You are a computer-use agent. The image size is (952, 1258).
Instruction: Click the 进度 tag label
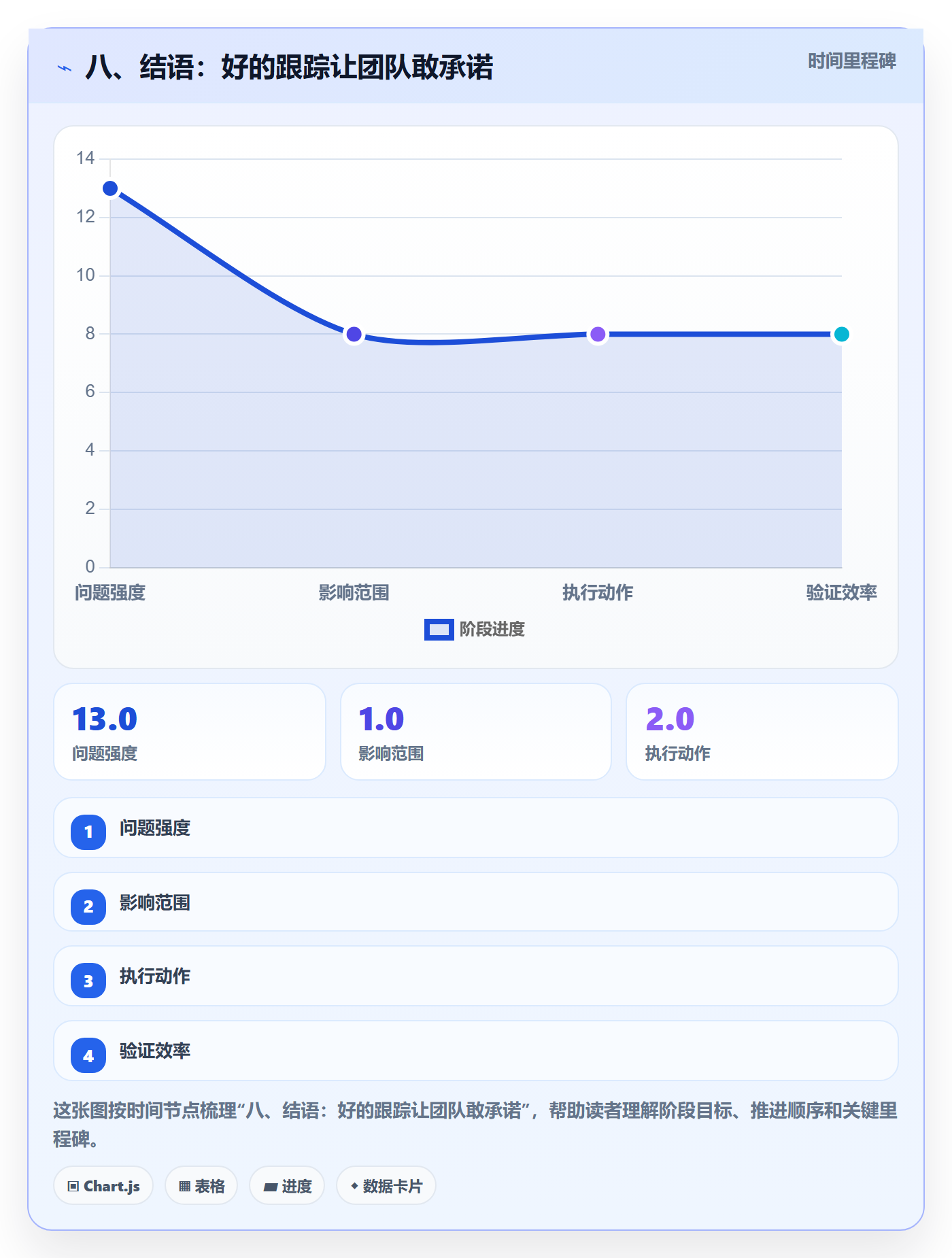click(x=296, y=1187)
